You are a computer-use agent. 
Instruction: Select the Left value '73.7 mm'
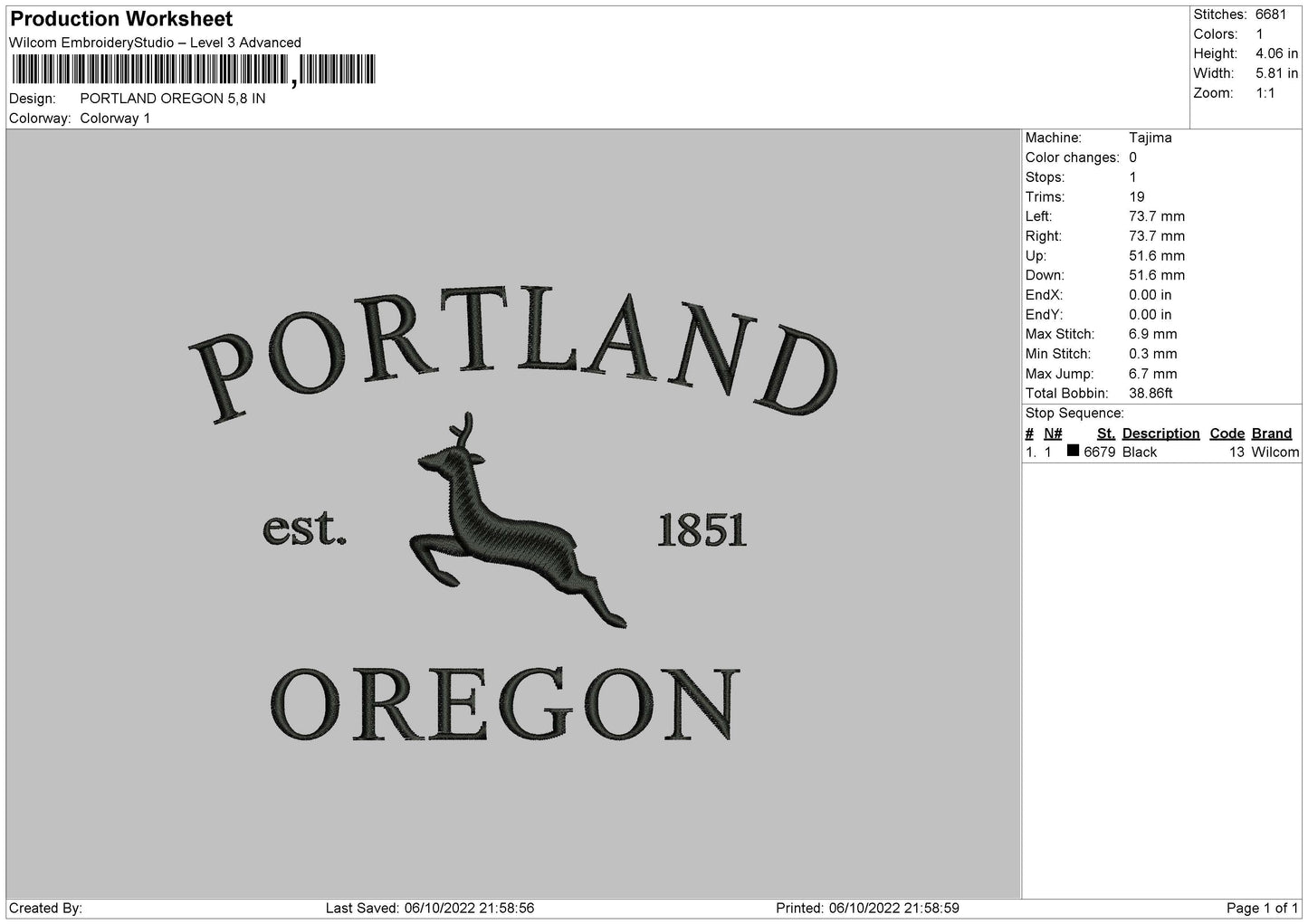pos(1157,216)
